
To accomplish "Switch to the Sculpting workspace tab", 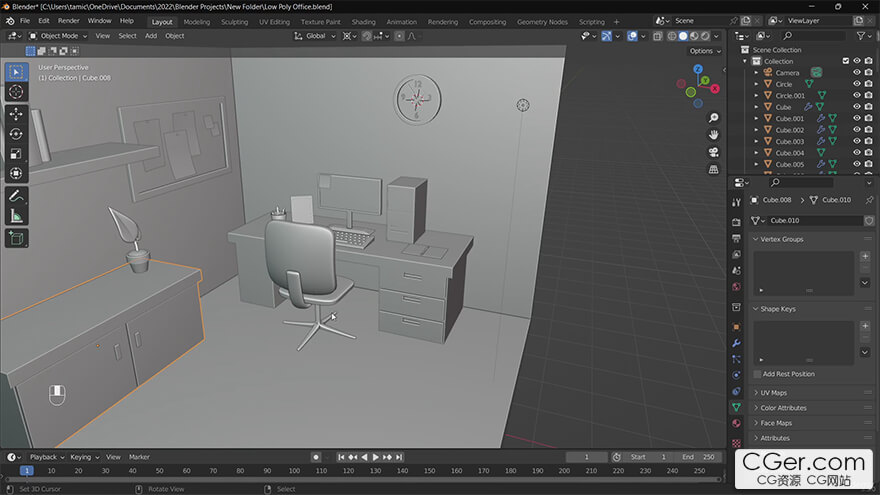I will [234, 21].
